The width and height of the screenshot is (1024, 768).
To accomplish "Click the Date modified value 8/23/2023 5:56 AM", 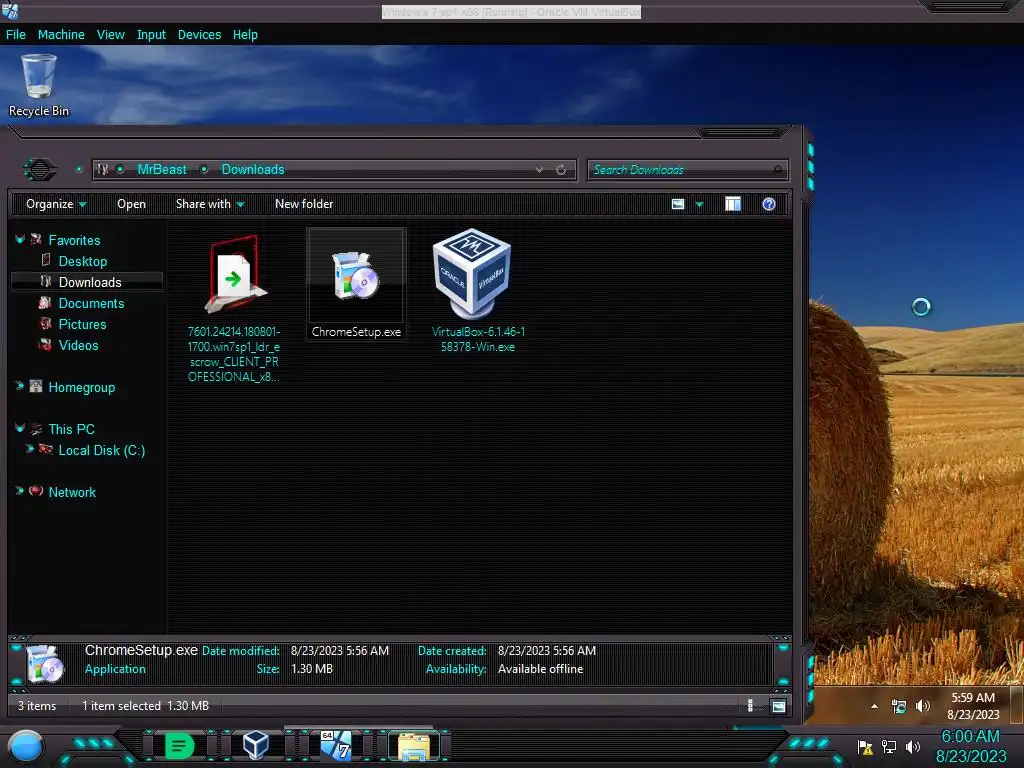I will pyautogui.click(x=340, y=650).
